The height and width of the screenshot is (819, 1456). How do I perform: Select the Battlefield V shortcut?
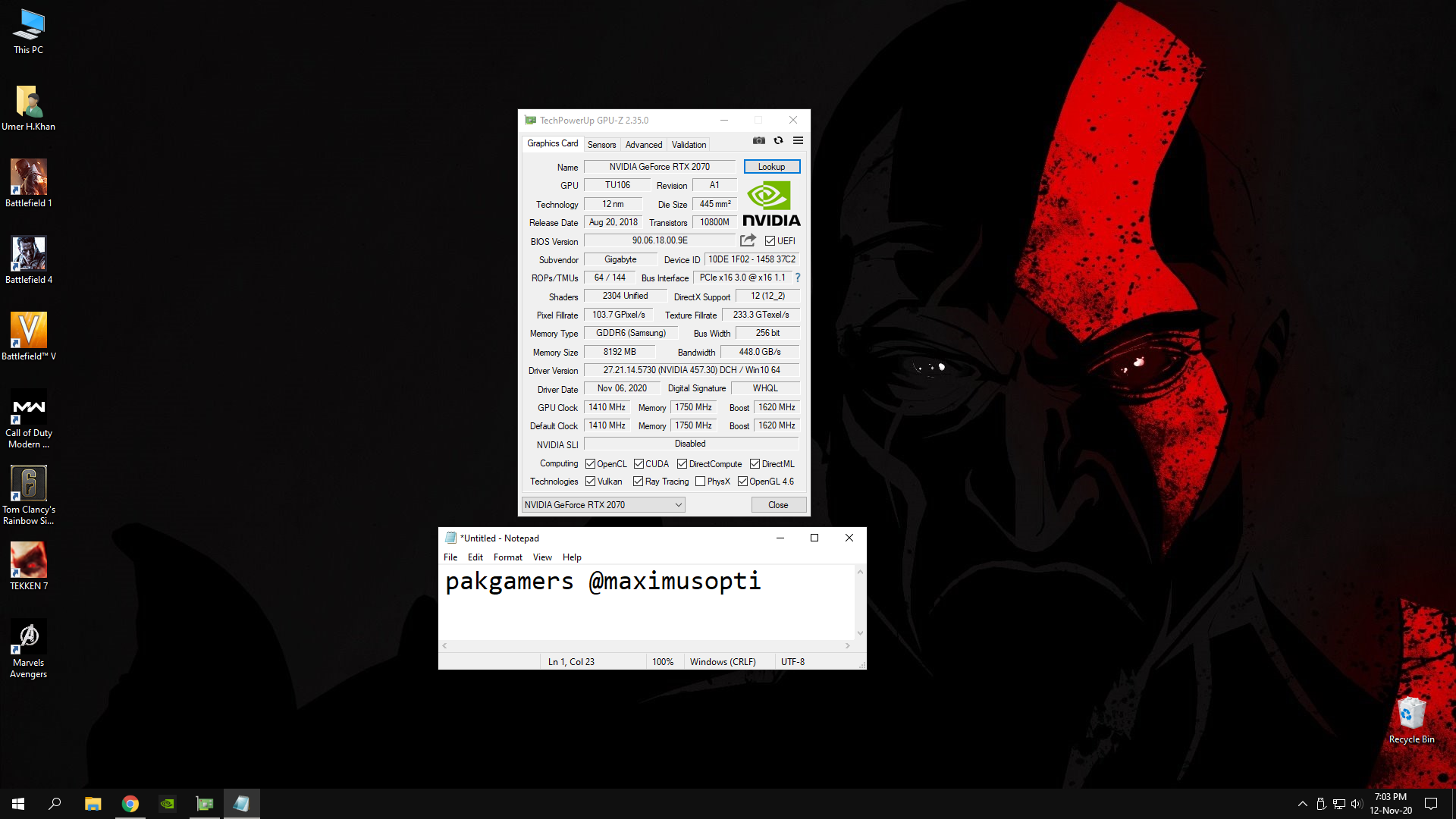[28, 337]
